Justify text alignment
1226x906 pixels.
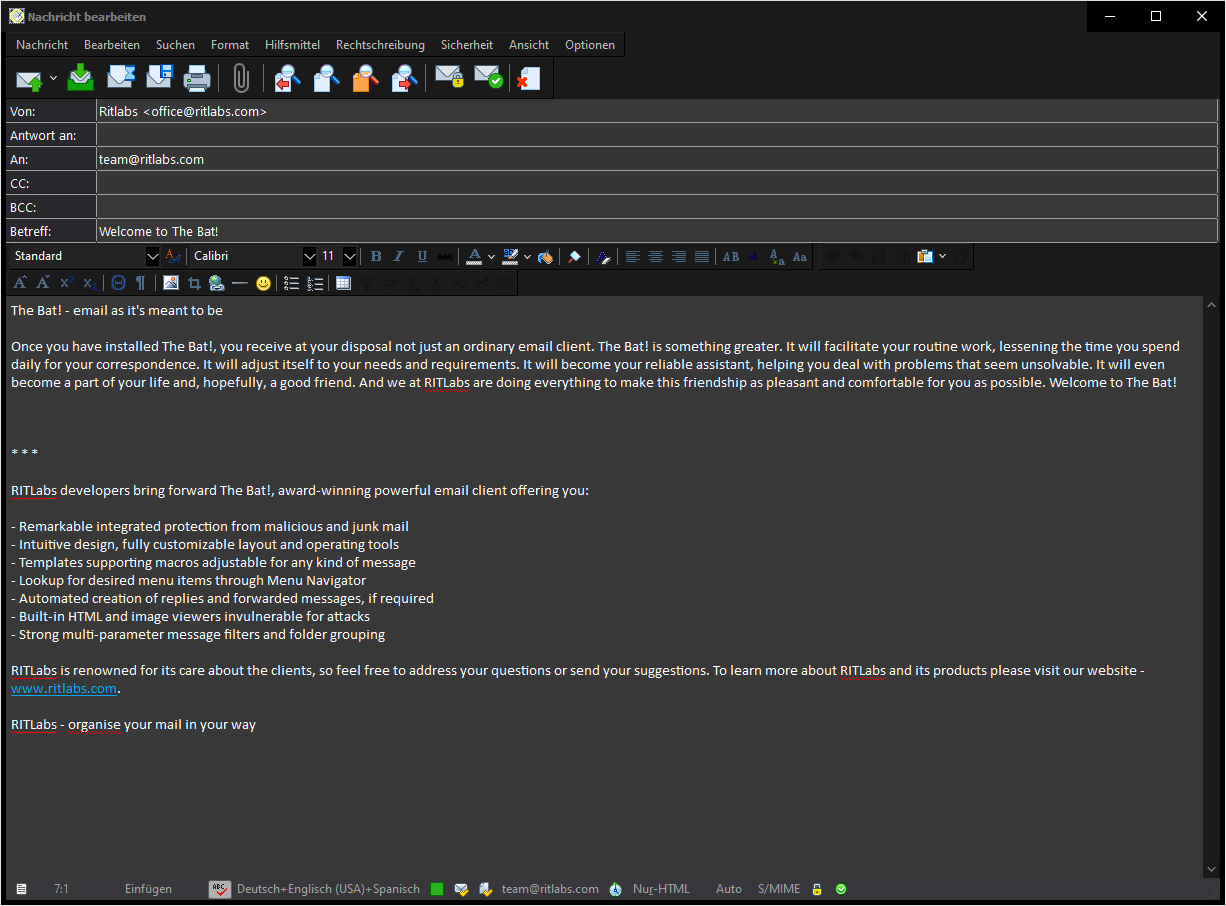click(x=701, y=256)
